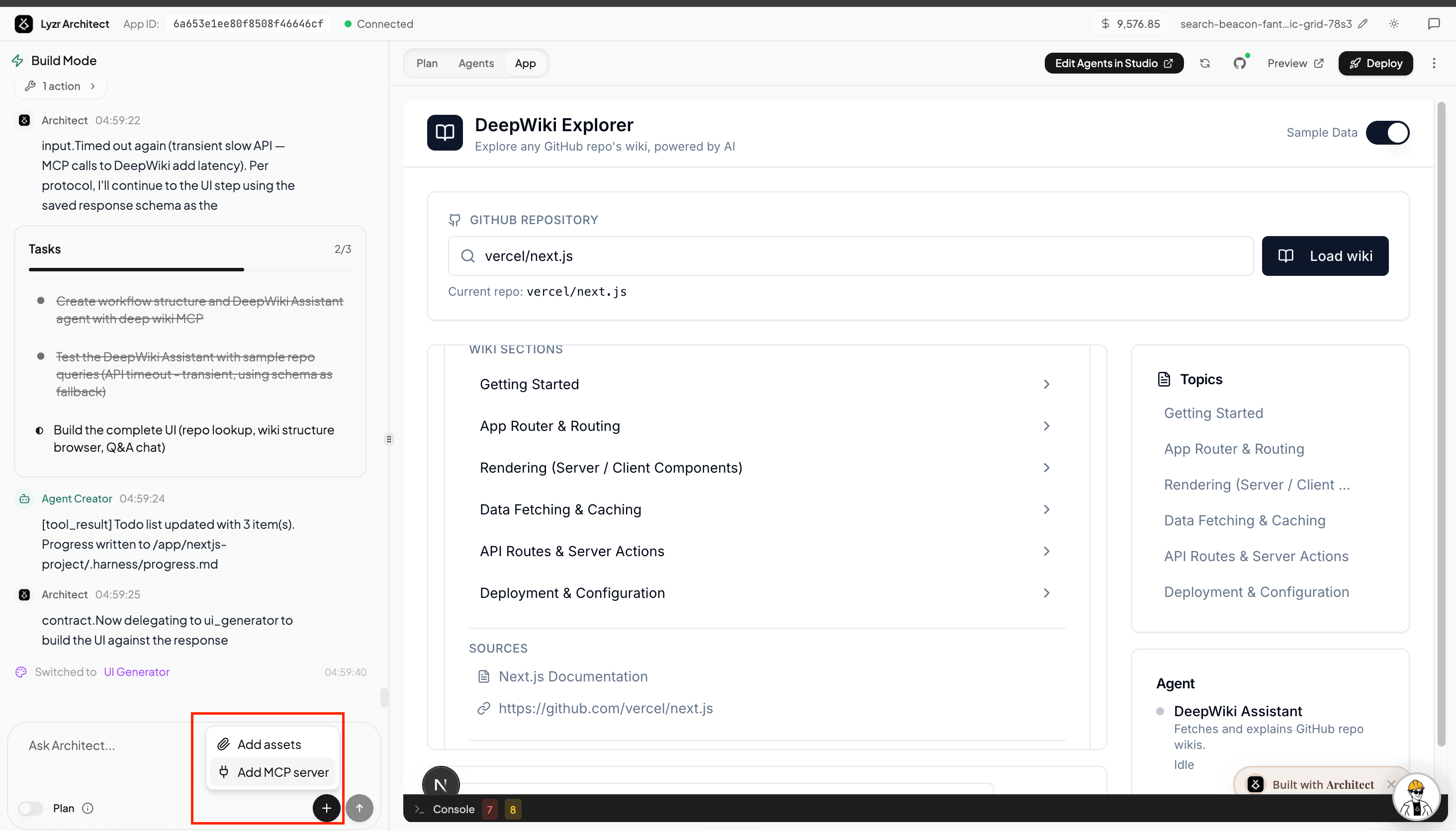Switch to the Plan tab
The image size is (1456, 831).
[x=427, y=63]
